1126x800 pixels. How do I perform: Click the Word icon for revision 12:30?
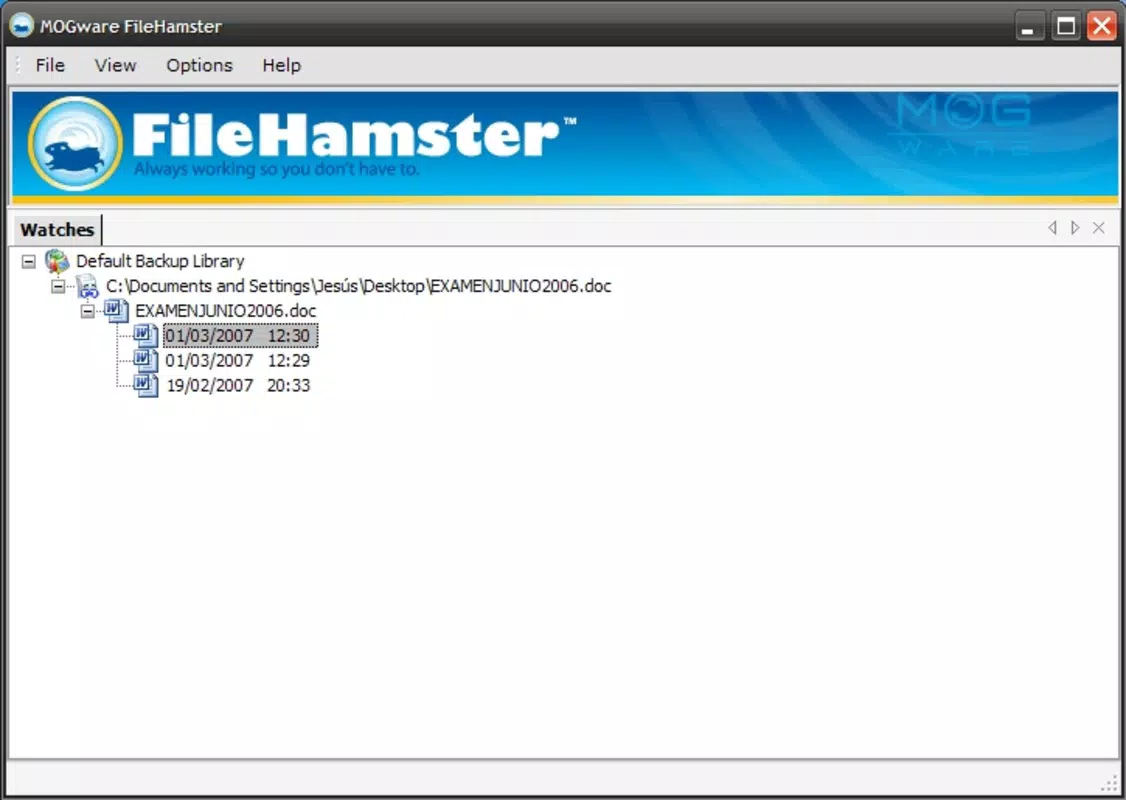tap(146, 335)
